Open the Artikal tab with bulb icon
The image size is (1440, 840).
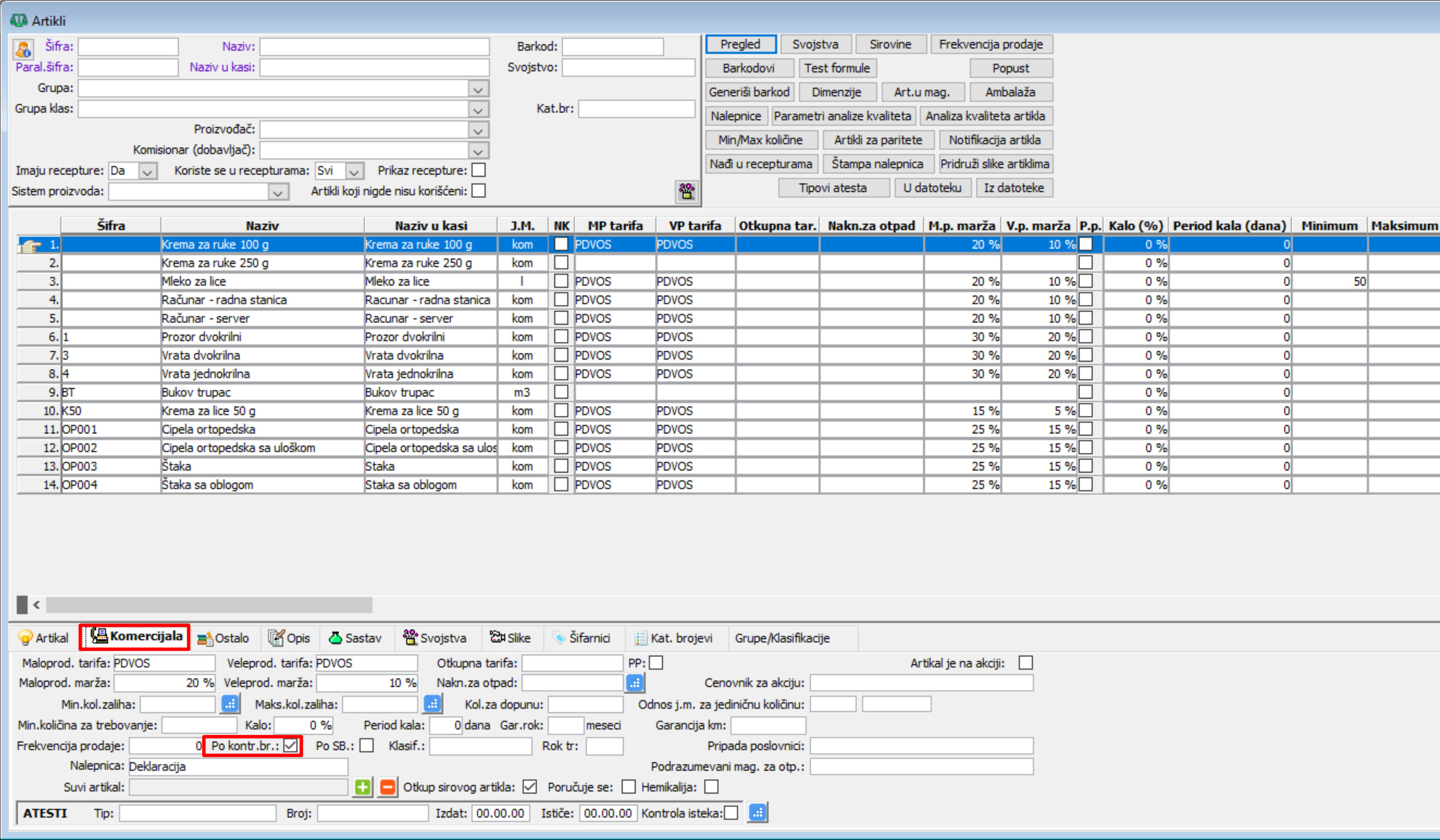click(44, 638)
